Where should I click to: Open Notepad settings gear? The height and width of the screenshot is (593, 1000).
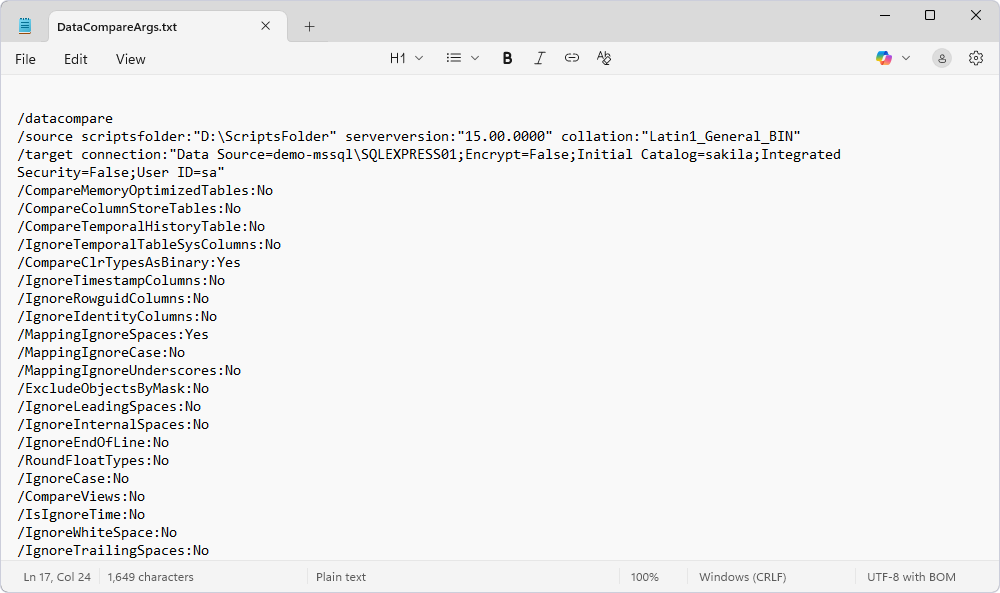(x=976, y=58)
